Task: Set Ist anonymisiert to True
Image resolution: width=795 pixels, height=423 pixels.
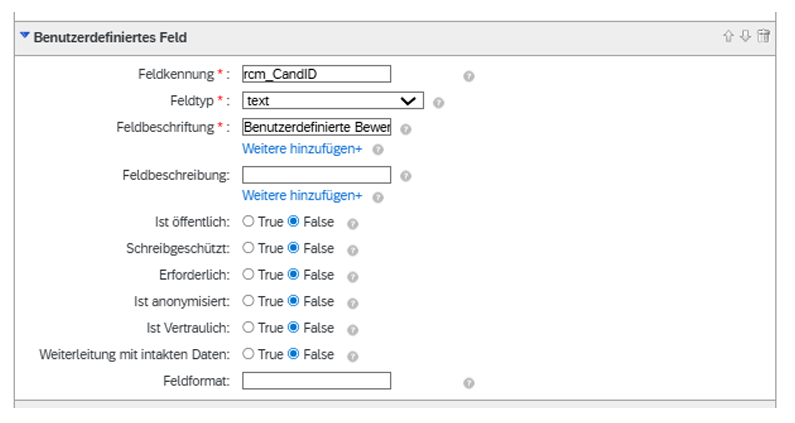Action: pyautogui.click(x=248, y=300)
